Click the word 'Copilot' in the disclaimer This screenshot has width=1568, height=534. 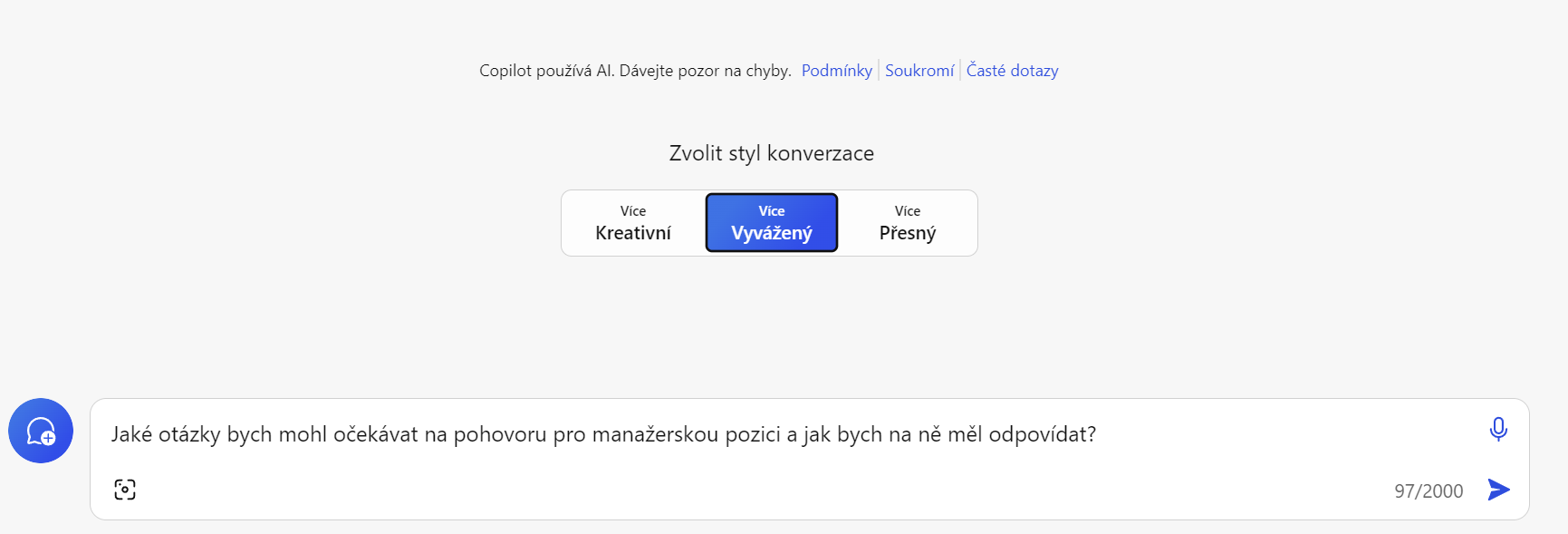point(505,71)
